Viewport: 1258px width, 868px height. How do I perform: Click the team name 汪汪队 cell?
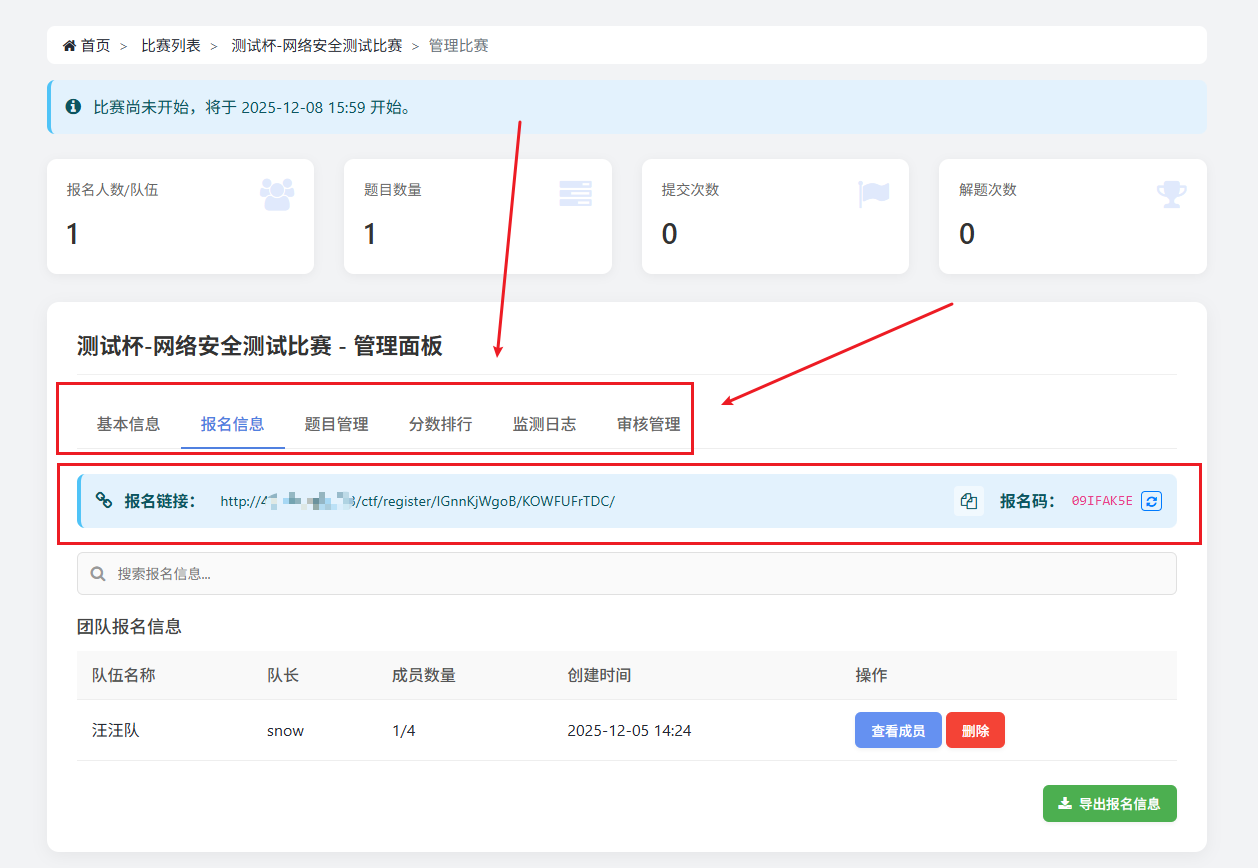point(116,730)
